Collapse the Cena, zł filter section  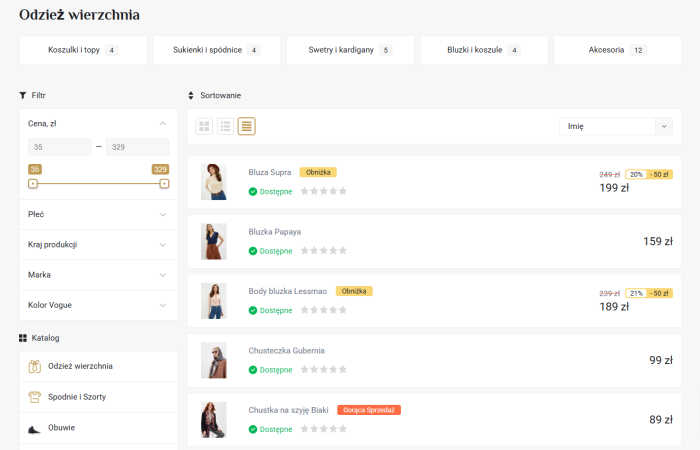point(162,124)
